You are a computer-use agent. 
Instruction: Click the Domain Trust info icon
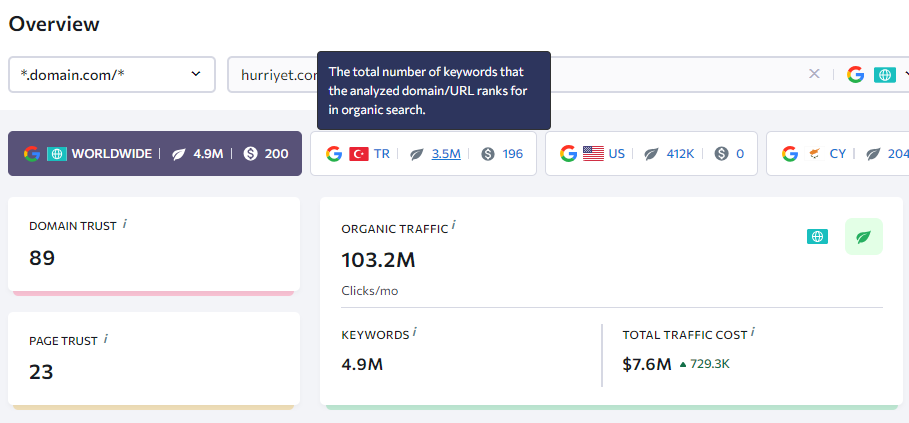(x=125, y=224)
